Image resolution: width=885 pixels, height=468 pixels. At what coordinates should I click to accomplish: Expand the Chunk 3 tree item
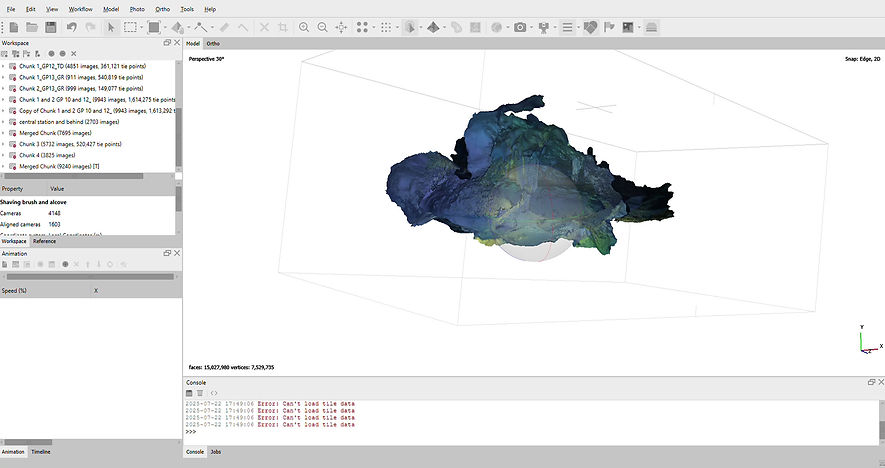3,144
